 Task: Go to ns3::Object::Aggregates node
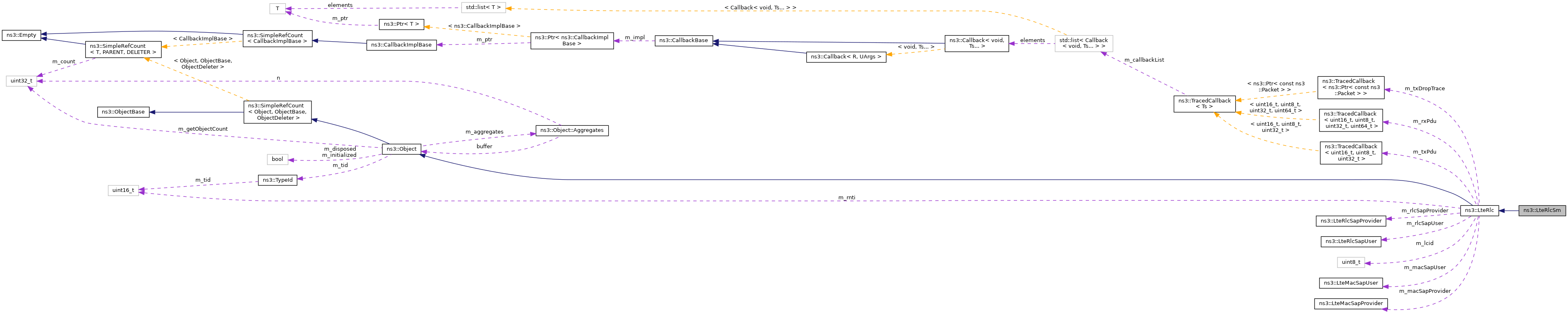coord(571,131)
